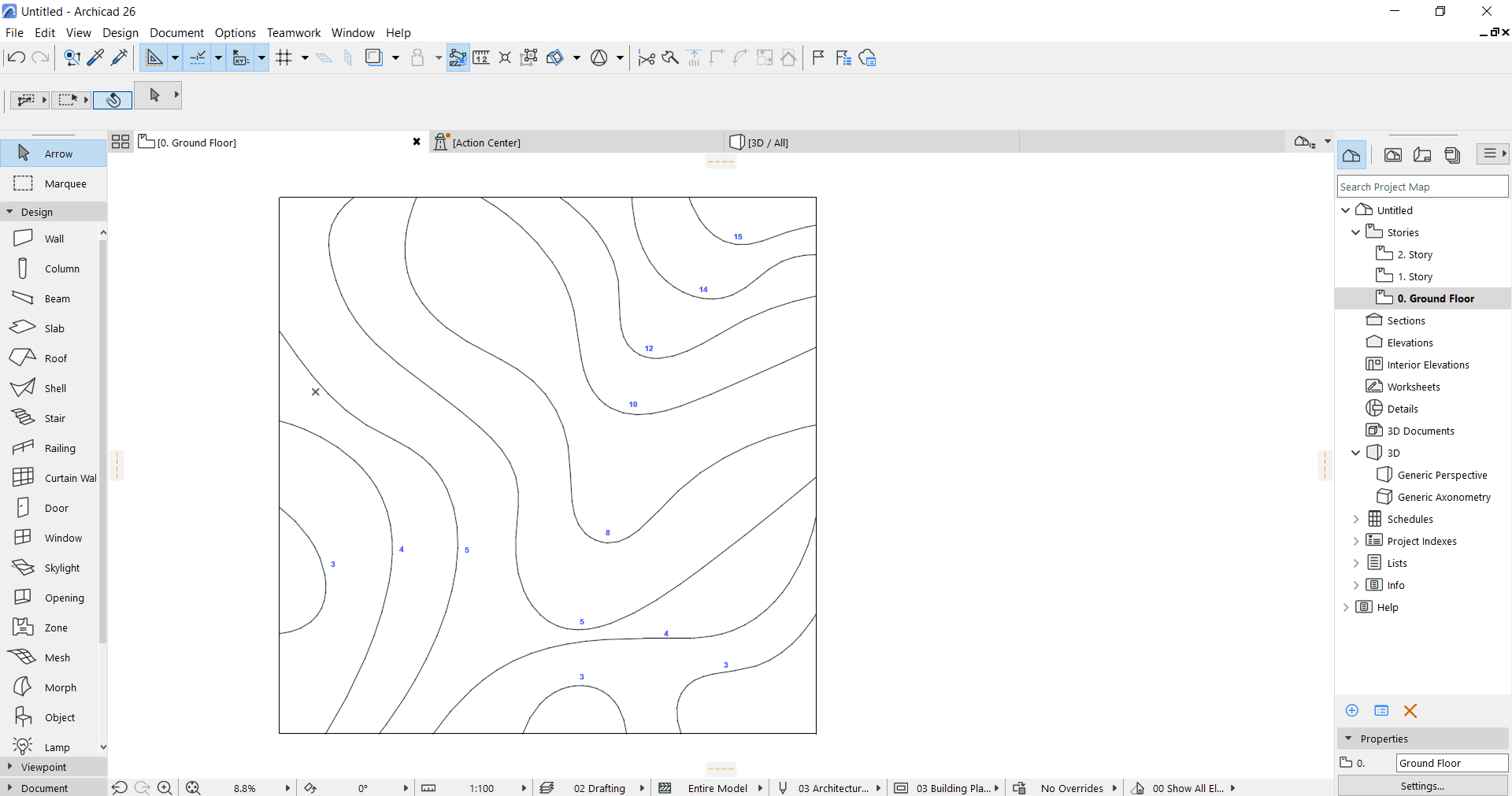Screen dimensions: 1512x796
Task: Toggle the Snap Guides toolbar button
Action: point(198,57)
